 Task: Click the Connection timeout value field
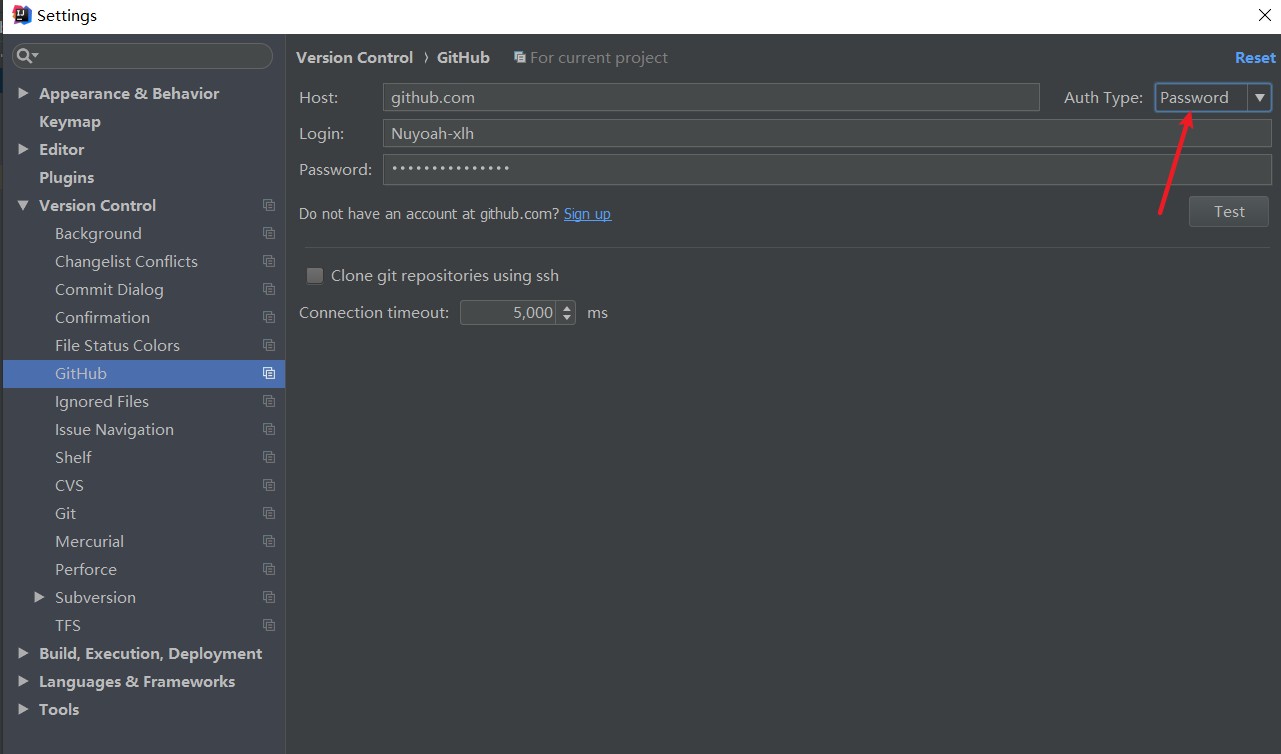[x=509, y=313]
